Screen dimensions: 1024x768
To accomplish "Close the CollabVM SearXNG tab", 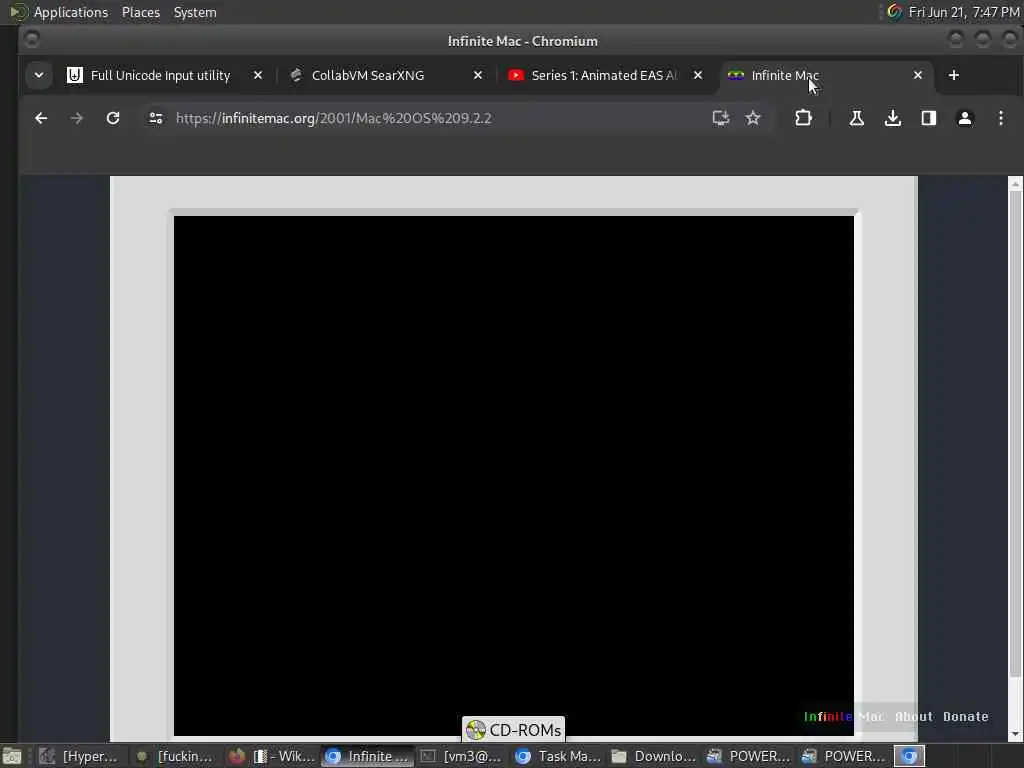I will click(478, 75).
